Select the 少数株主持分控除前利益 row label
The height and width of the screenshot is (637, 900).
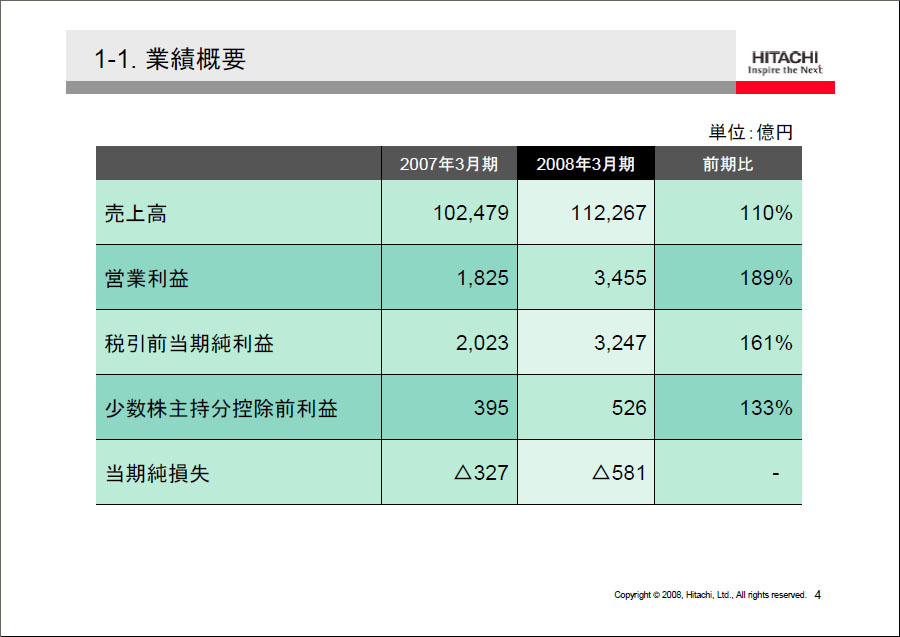[221, 408]
